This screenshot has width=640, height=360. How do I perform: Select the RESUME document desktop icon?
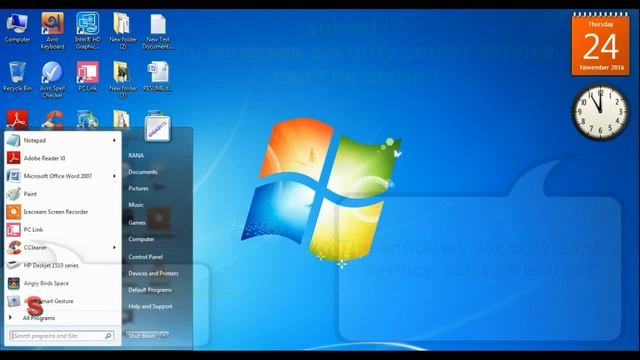point(158,76)
